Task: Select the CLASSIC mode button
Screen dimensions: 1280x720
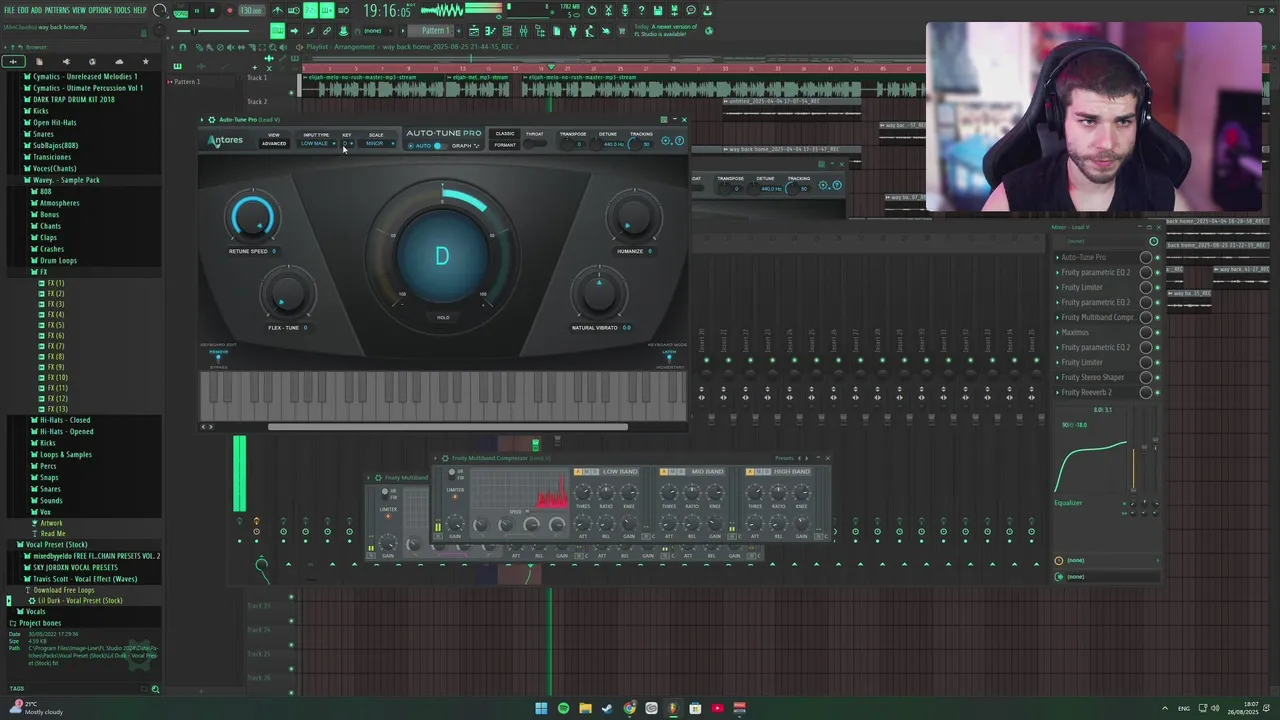Action: (x=505, y=134)
